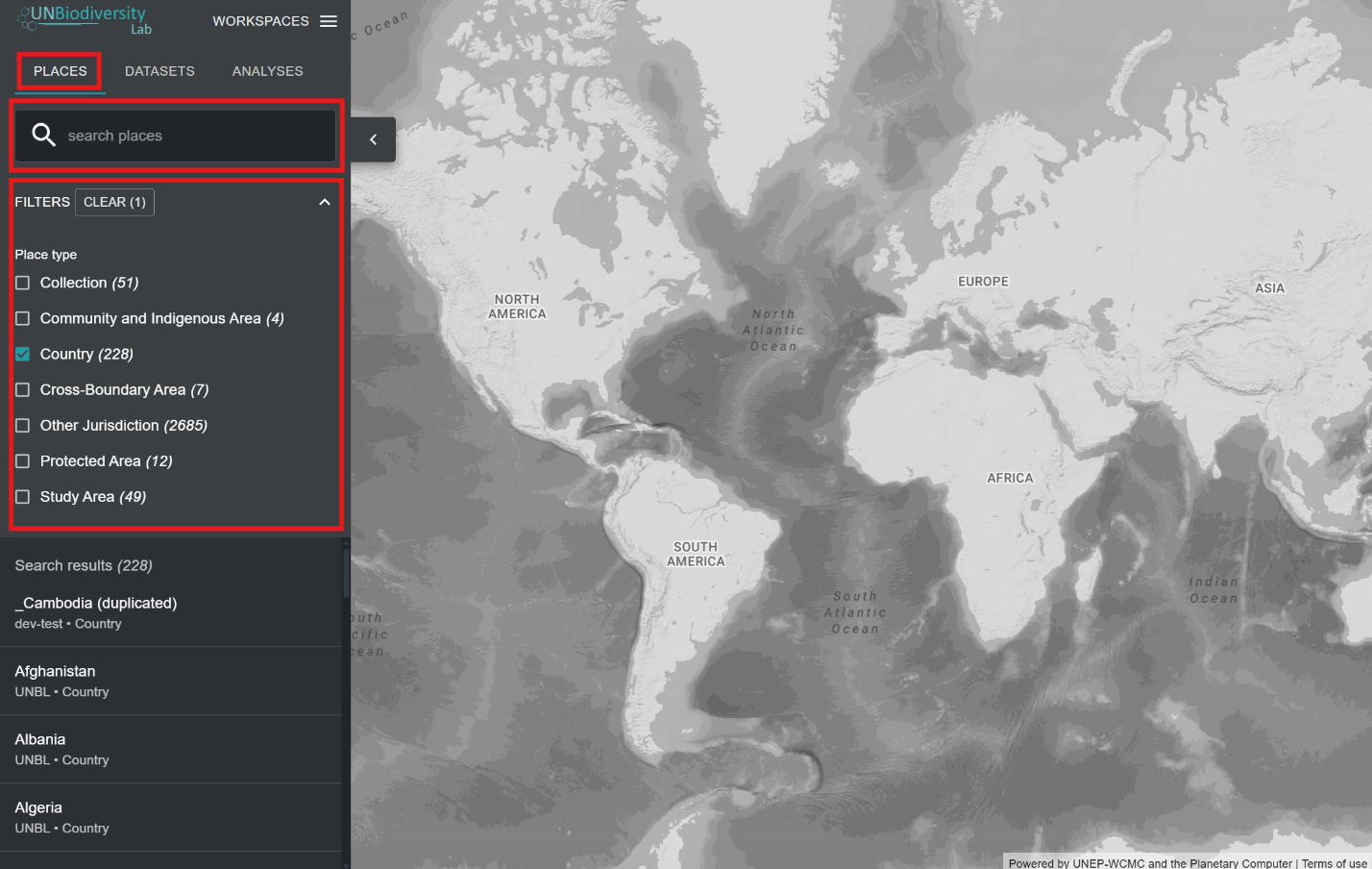Uncheck the Country filter checkbox

[x=23, y=354]
